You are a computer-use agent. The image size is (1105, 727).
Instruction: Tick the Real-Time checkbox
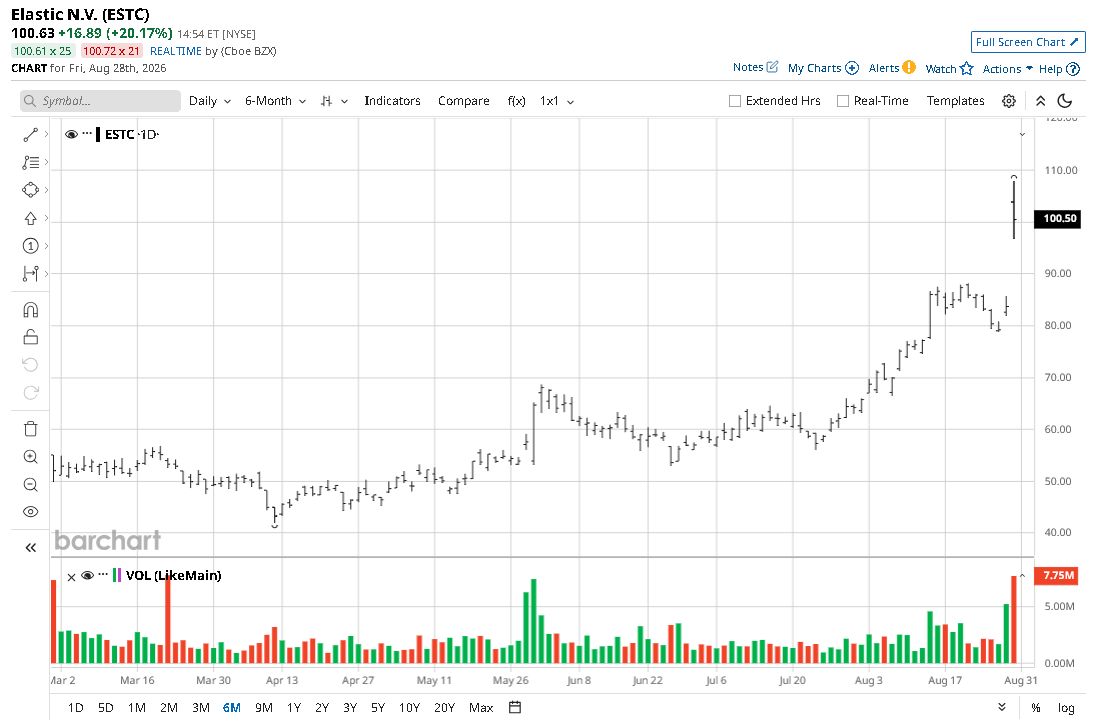tap(842, 101)
